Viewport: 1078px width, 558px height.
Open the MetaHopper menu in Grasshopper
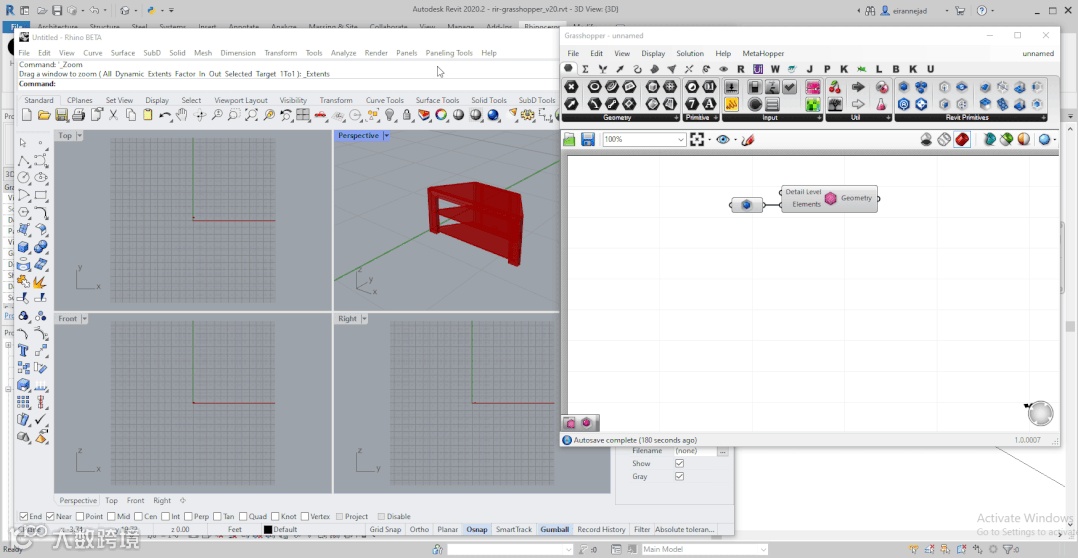tap(763, 54)
